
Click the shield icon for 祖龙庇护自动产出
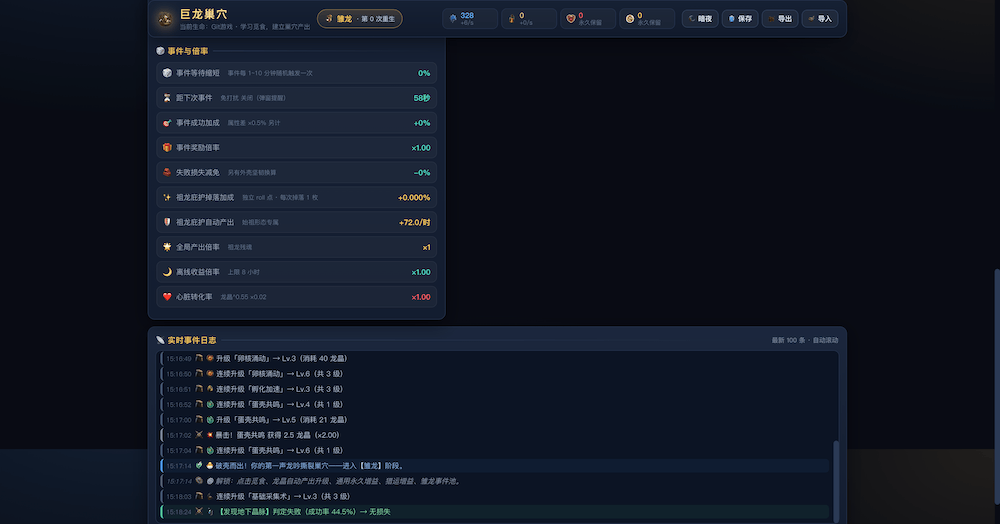(x=167, y=222)
